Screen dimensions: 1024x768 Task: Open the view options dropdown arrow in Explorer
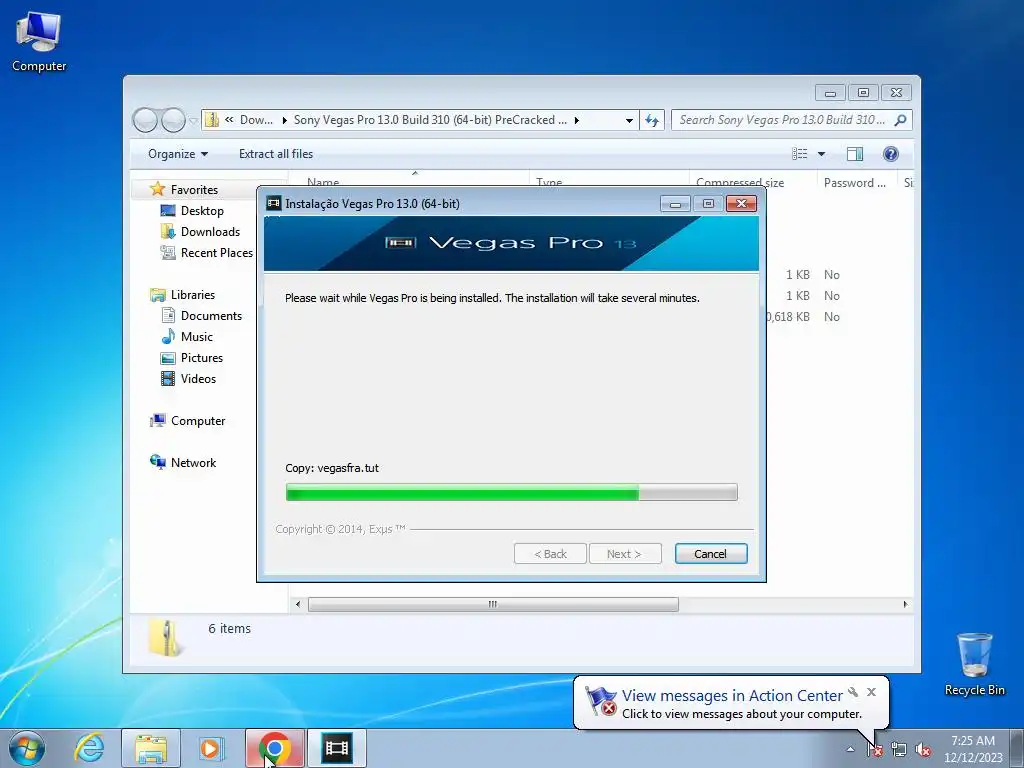coord(822,154)
